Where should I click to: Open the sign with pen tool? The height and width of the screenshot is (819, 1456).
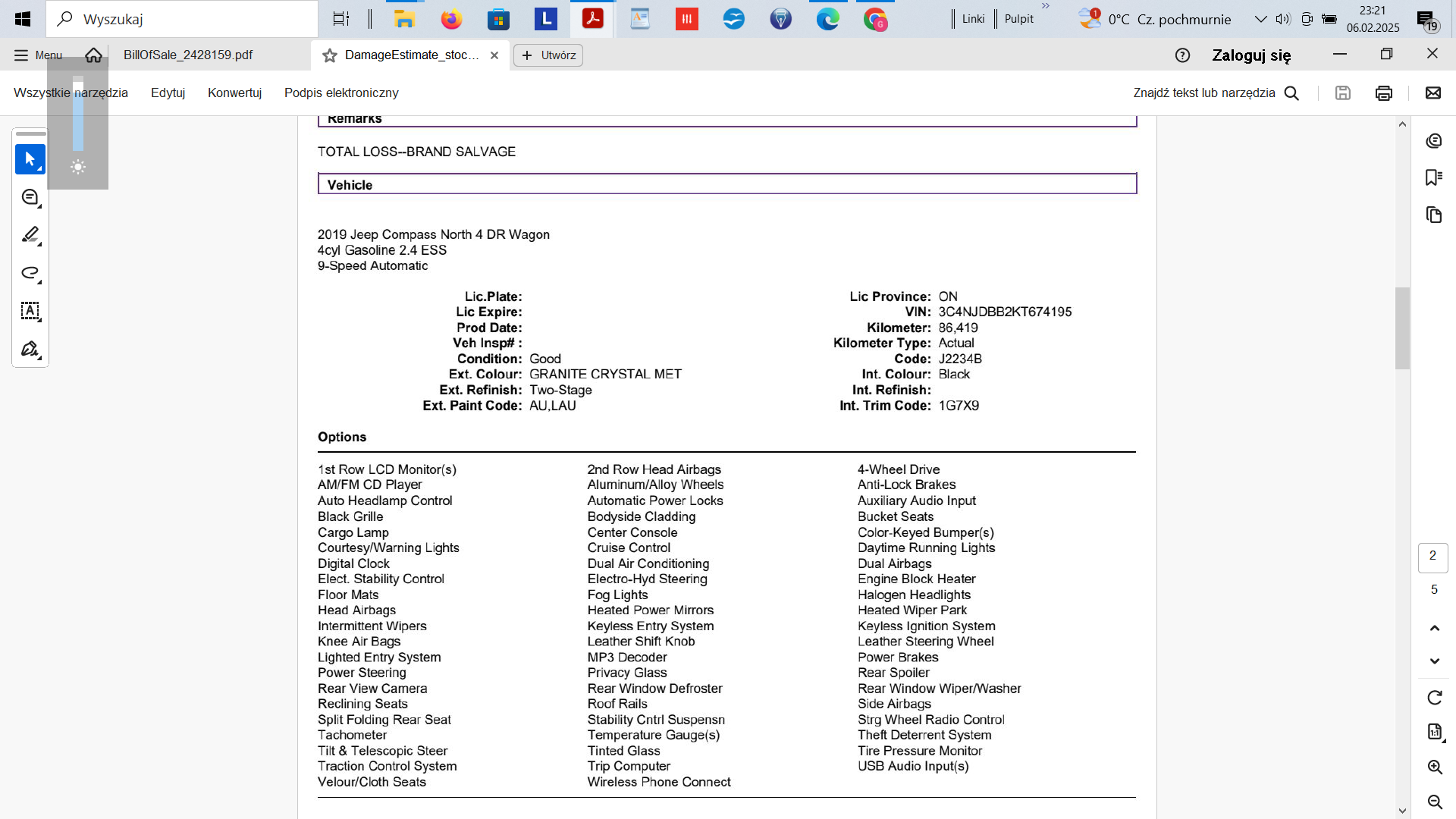(30, 349)
